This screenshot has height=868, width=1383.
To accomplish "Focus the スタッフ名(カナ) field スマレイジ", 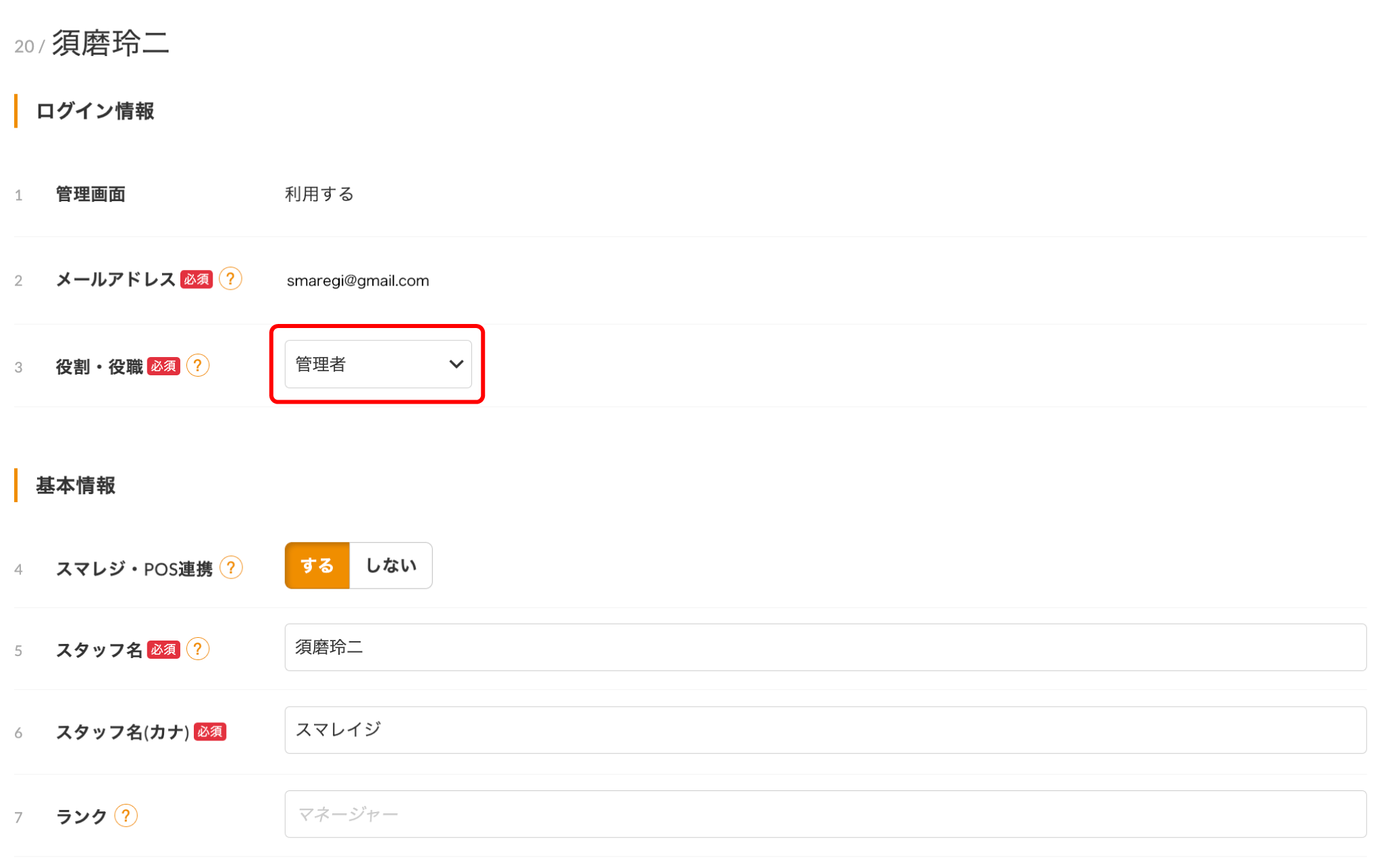I will pyautogui.click(x=825, y=730).
